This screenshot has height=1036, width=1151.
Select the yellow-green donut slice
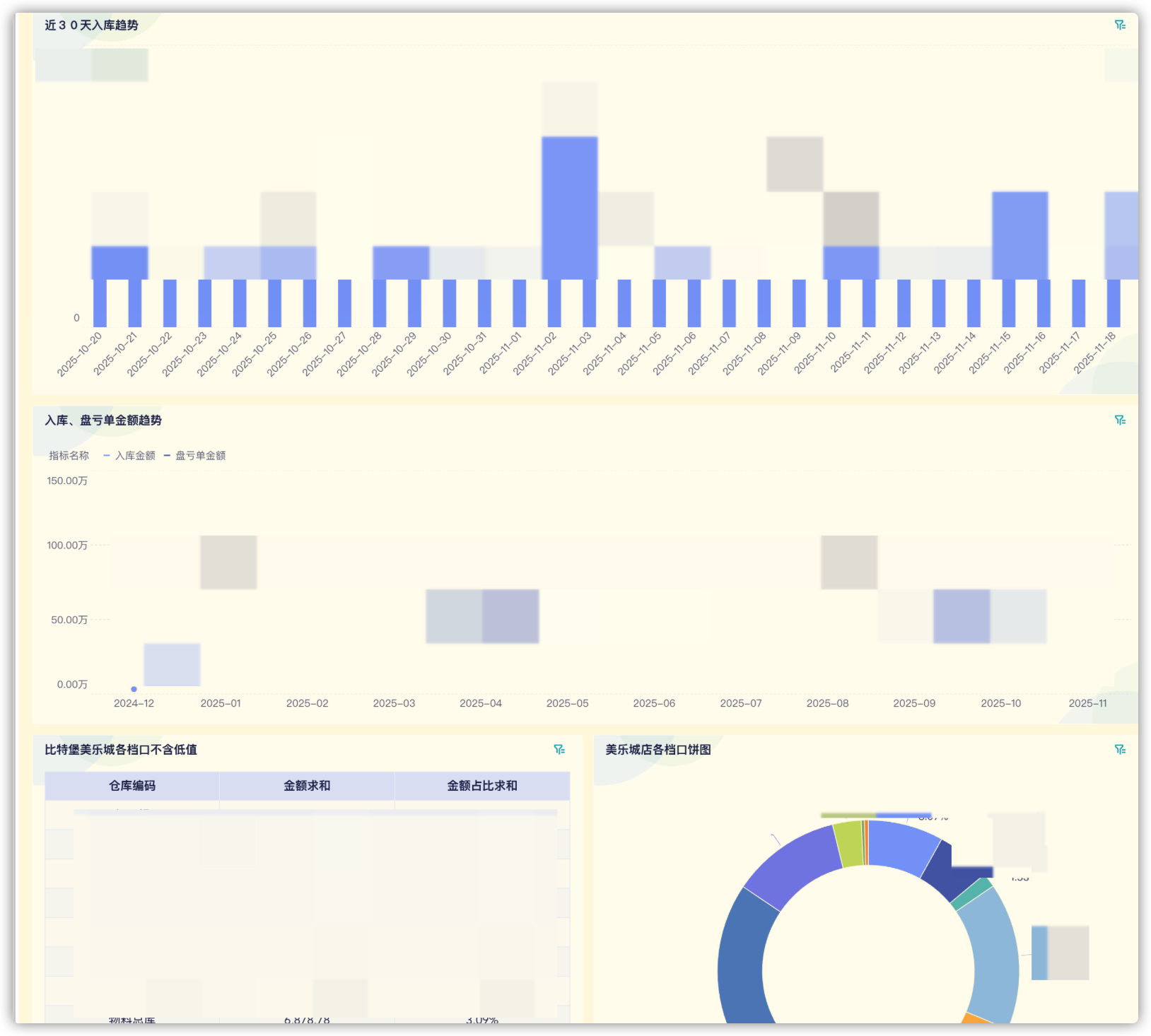(x=848, y=843)
